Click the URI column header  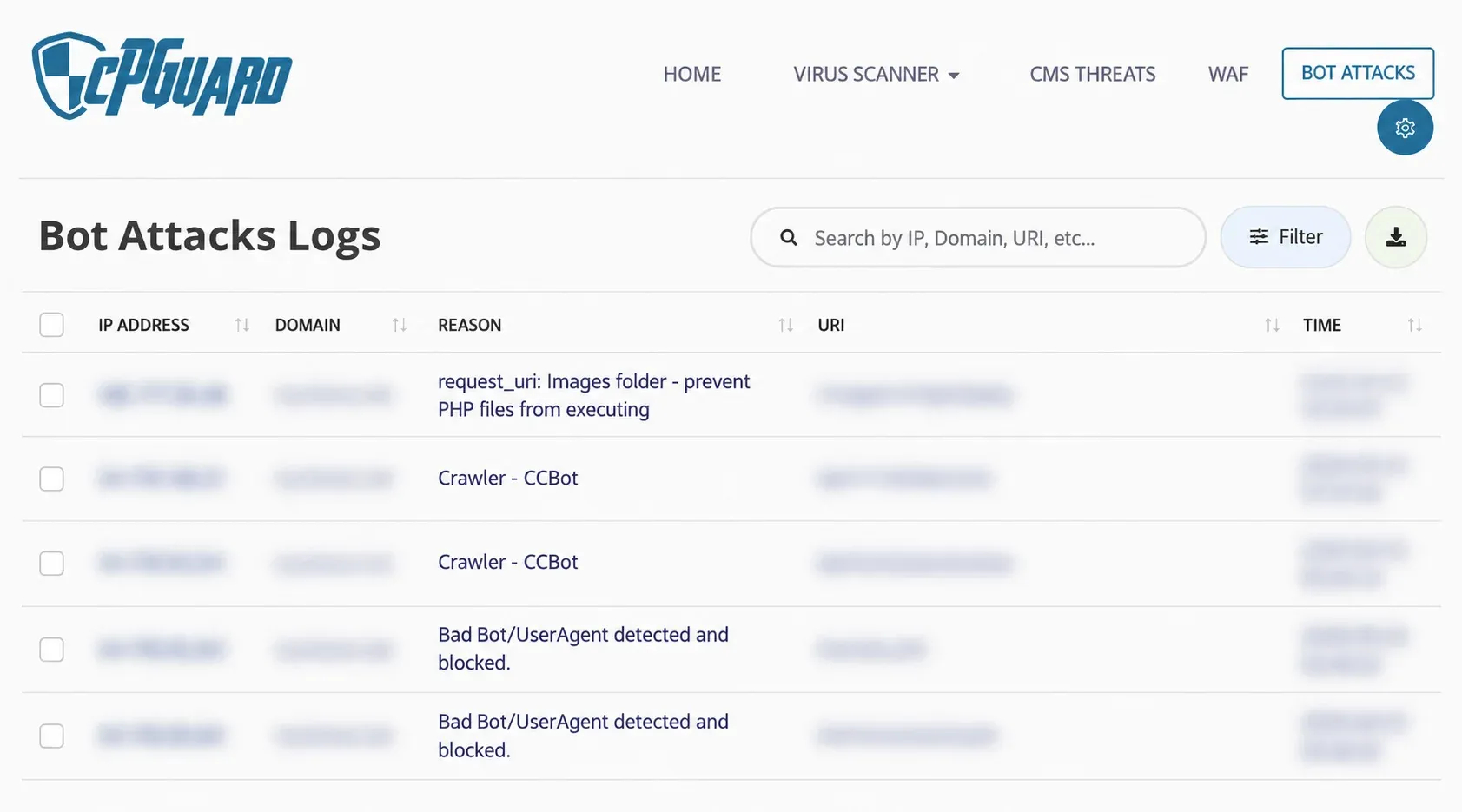830,325
